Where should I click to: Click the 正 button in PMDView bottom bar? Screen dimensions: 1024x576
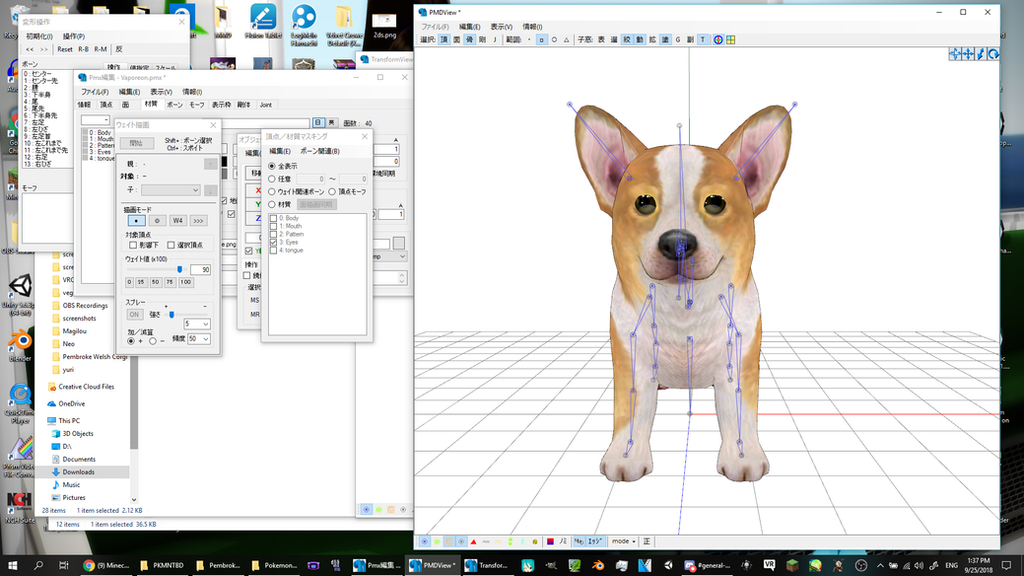pyautogui.click(x=647, y=541)
